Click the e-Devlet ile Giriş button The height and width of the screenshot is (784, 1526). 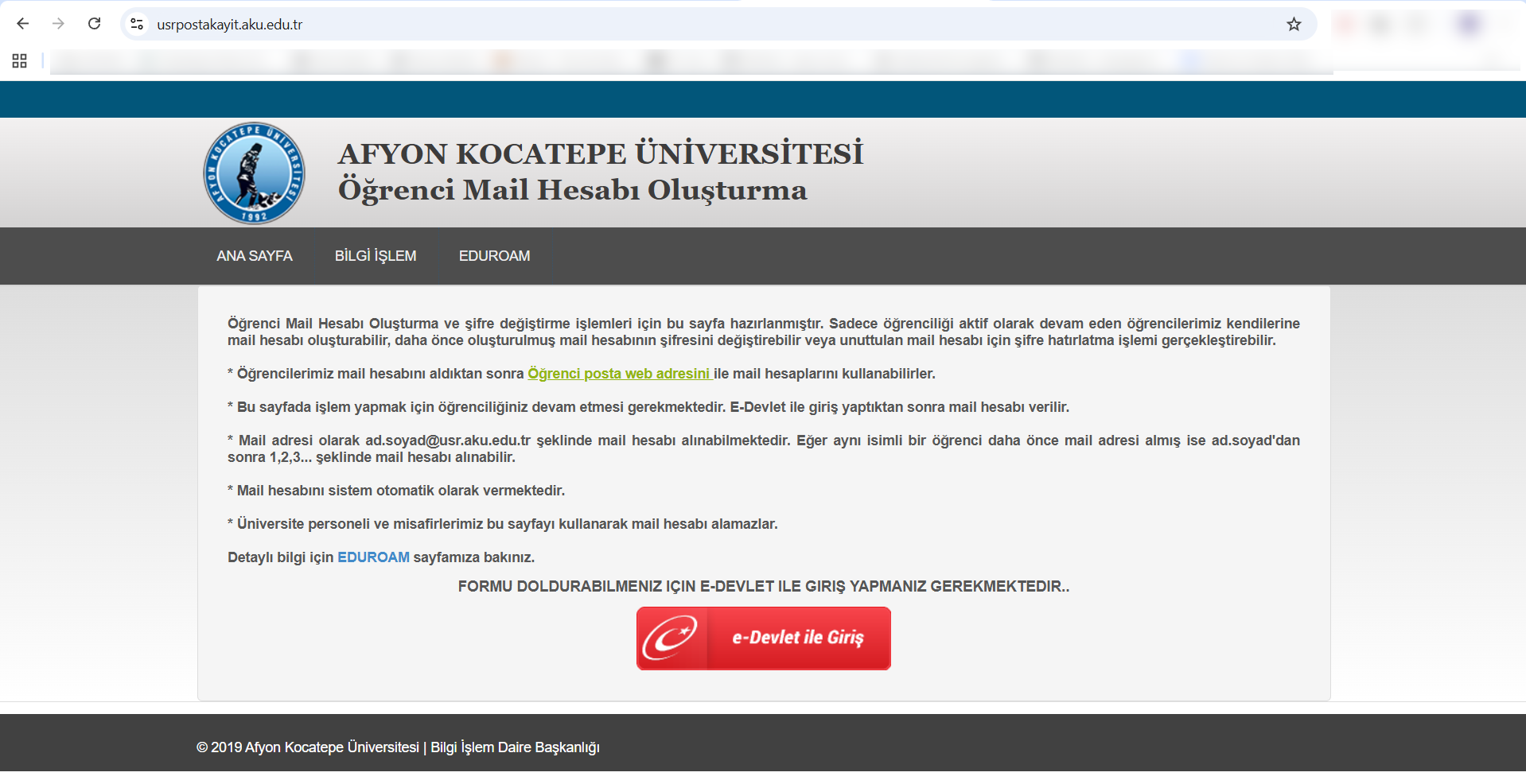click(764, 638)
